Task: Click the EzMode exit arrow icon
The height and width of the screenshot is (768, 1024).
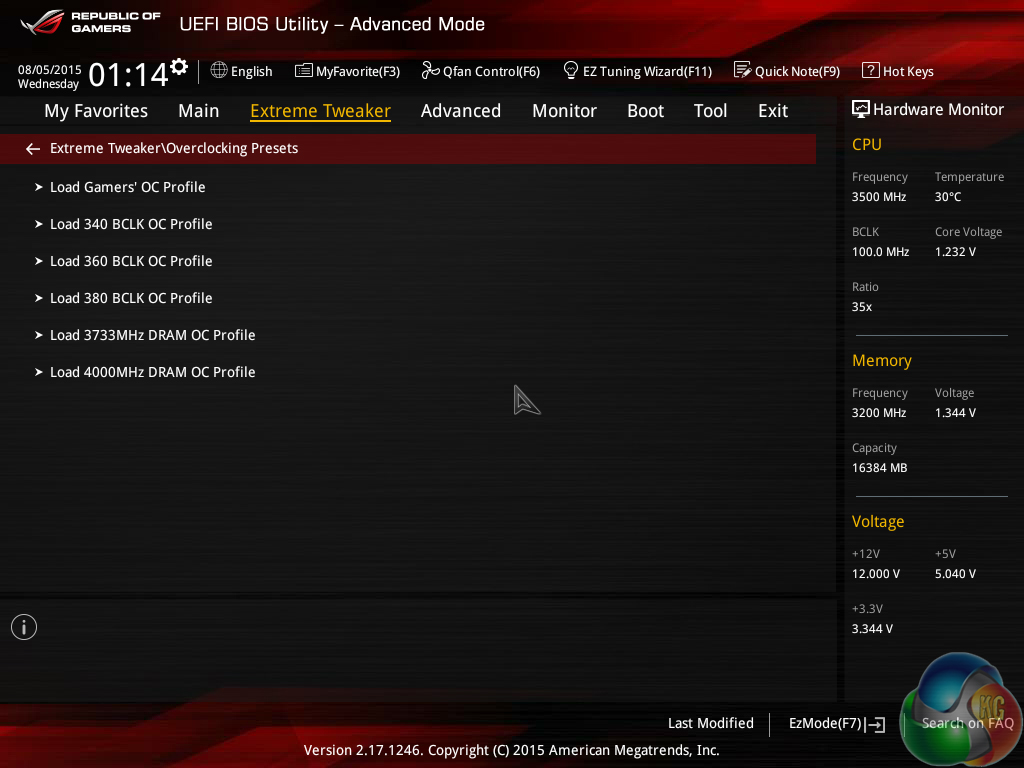Action: click(x=875, y=724)
